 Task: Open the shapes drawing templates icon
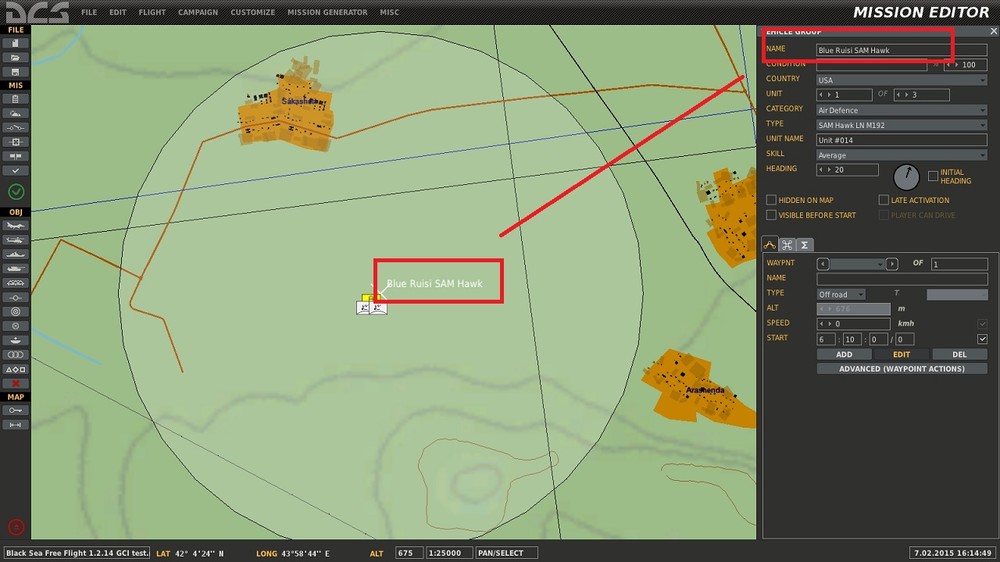15,369
